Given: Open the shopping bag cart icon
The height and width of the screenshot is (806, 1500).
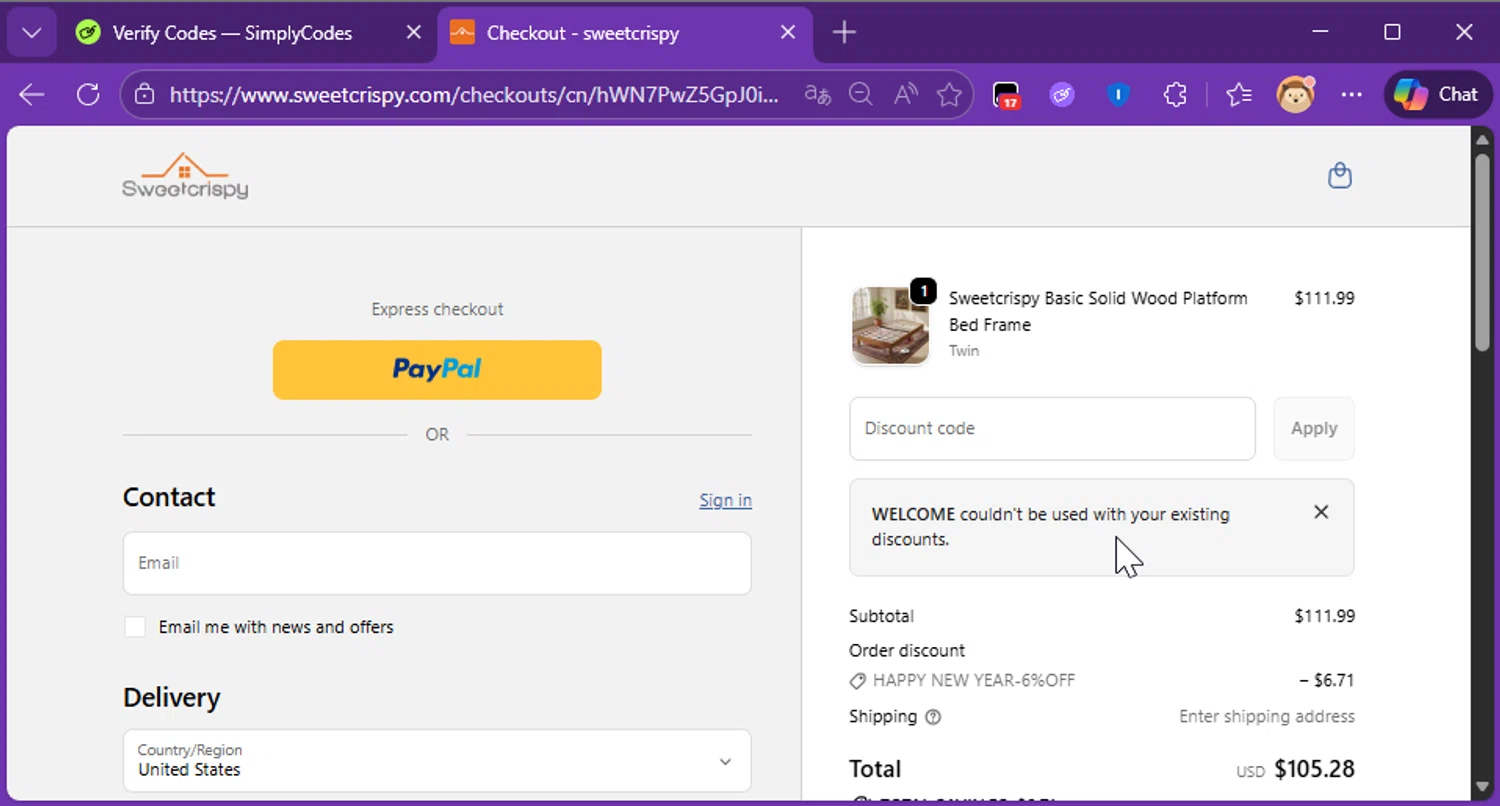Looking at the screenshot, I should coord(1339,176).
